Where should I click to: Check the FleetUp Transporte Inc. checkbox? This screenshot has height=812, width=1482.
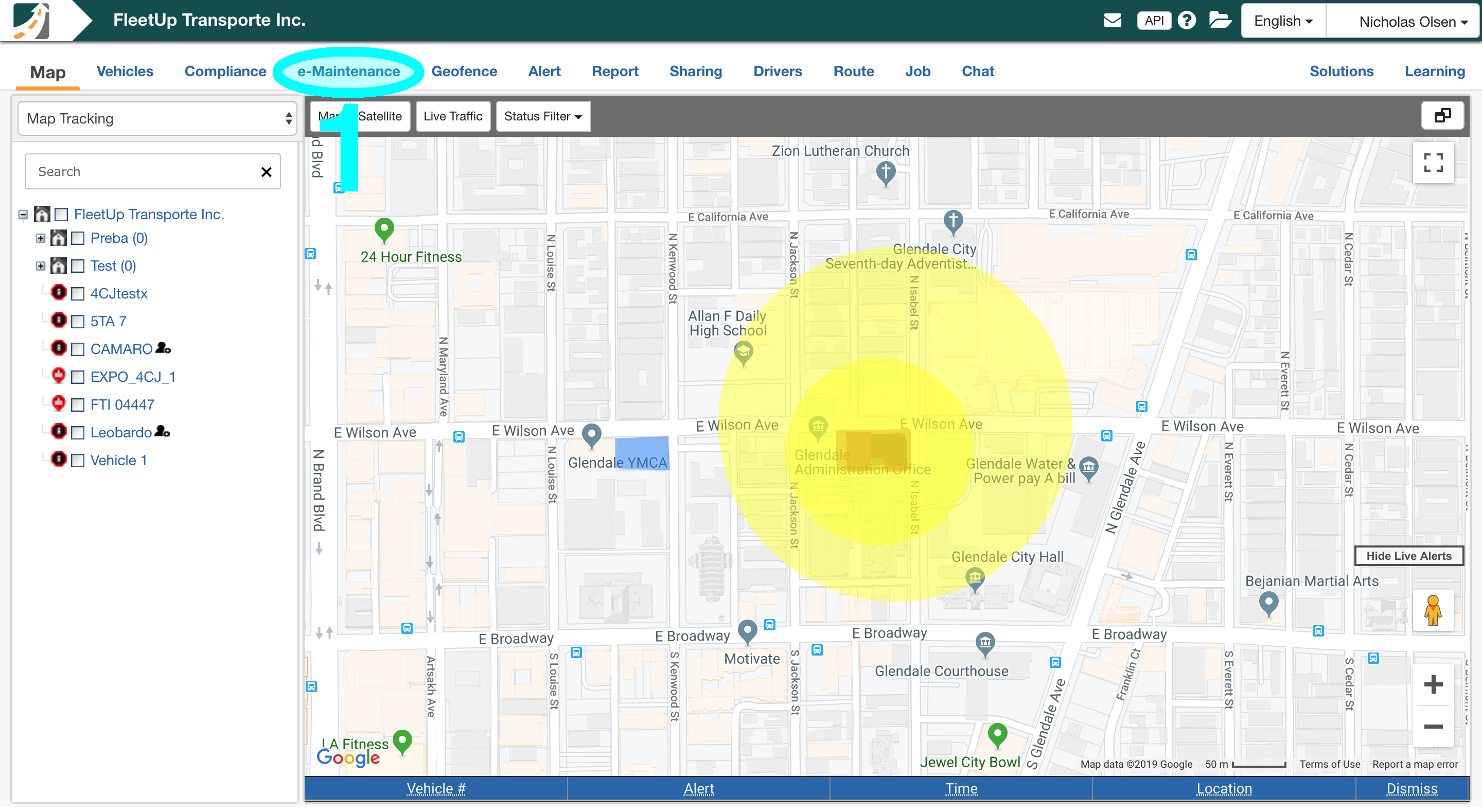coord(61,215)
